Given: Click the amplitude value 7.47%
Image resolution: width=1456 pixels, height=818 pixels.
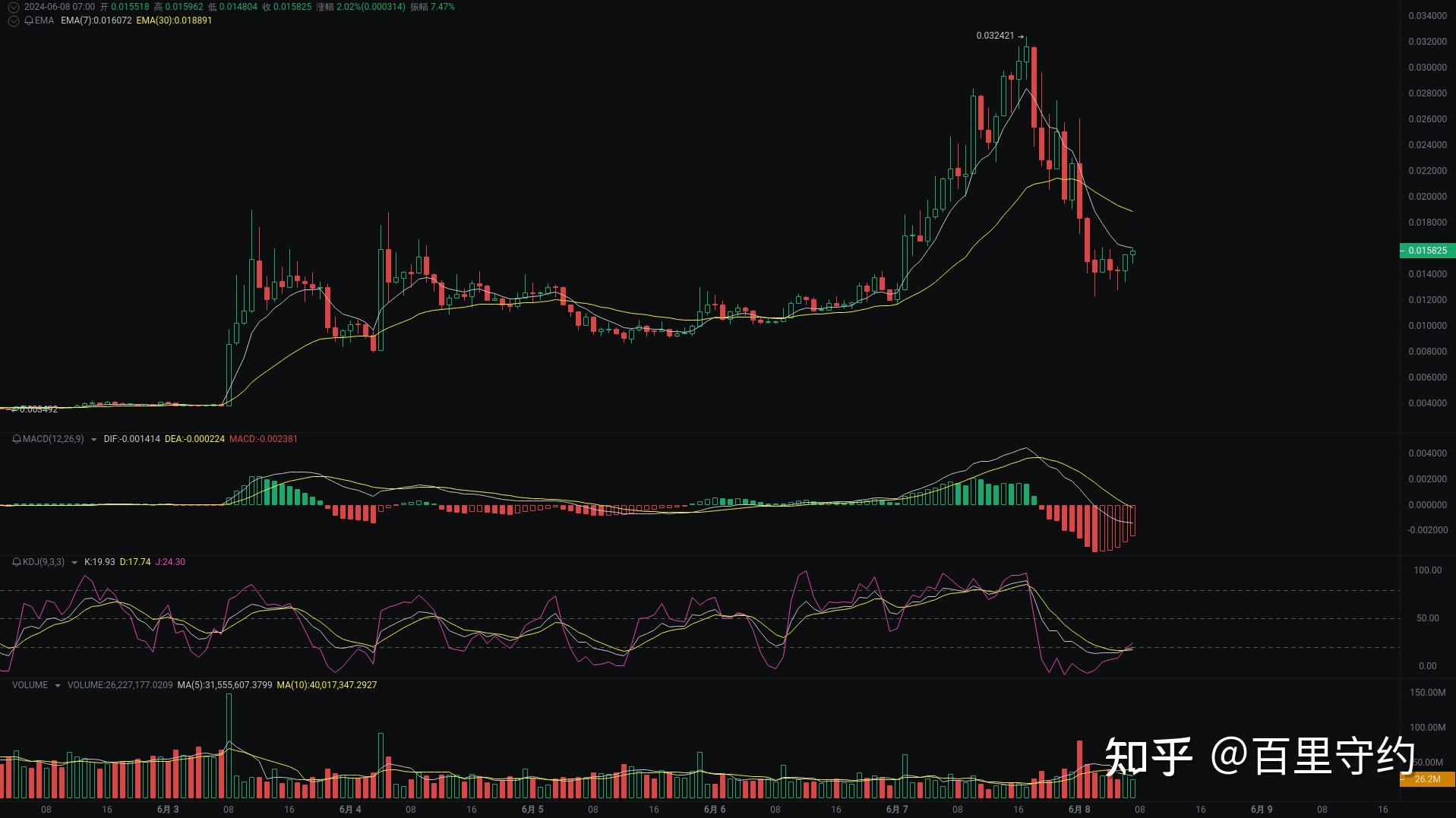Looking at the screenshot, I should [x=443, y=7].
